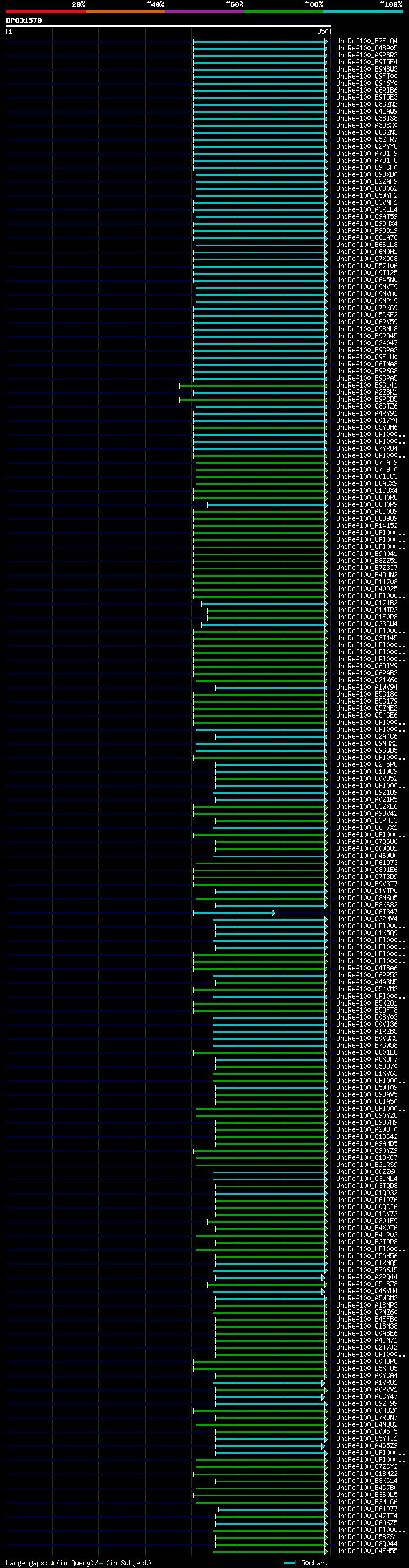Click the cyan alignment bar for Q8H0P9
The width and height of the screenshot is (409, 1568).
point(267,505)
